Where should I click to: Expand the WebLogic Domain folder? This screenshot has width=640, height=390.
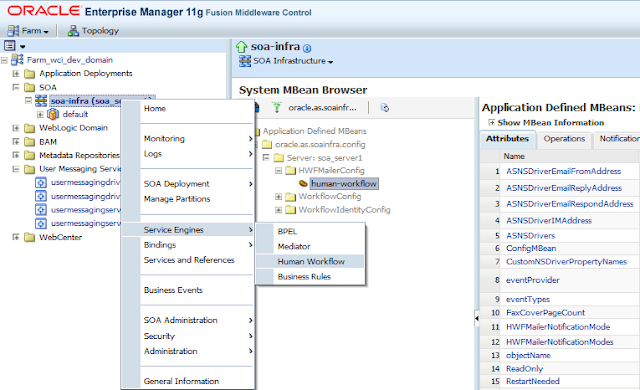16,128
